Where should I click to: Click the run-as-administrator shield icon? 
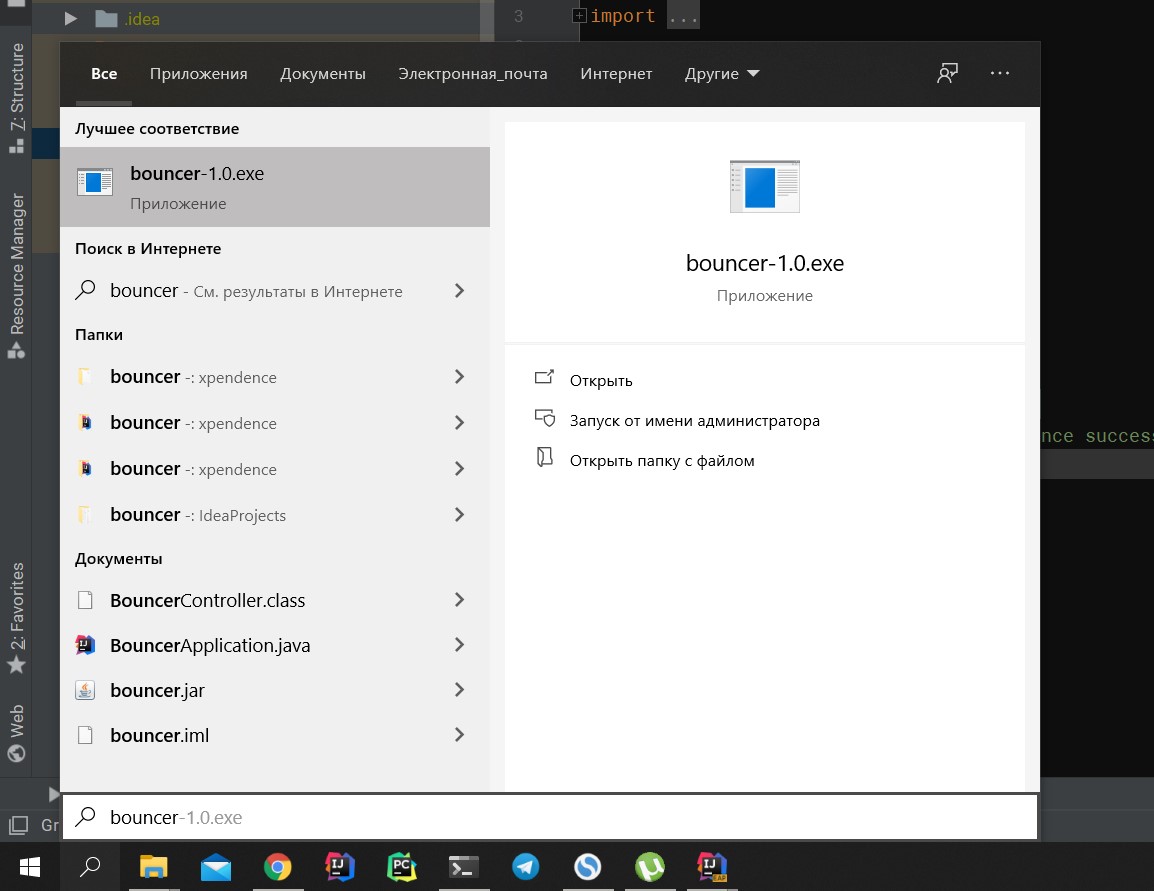(x=545, y=418)
